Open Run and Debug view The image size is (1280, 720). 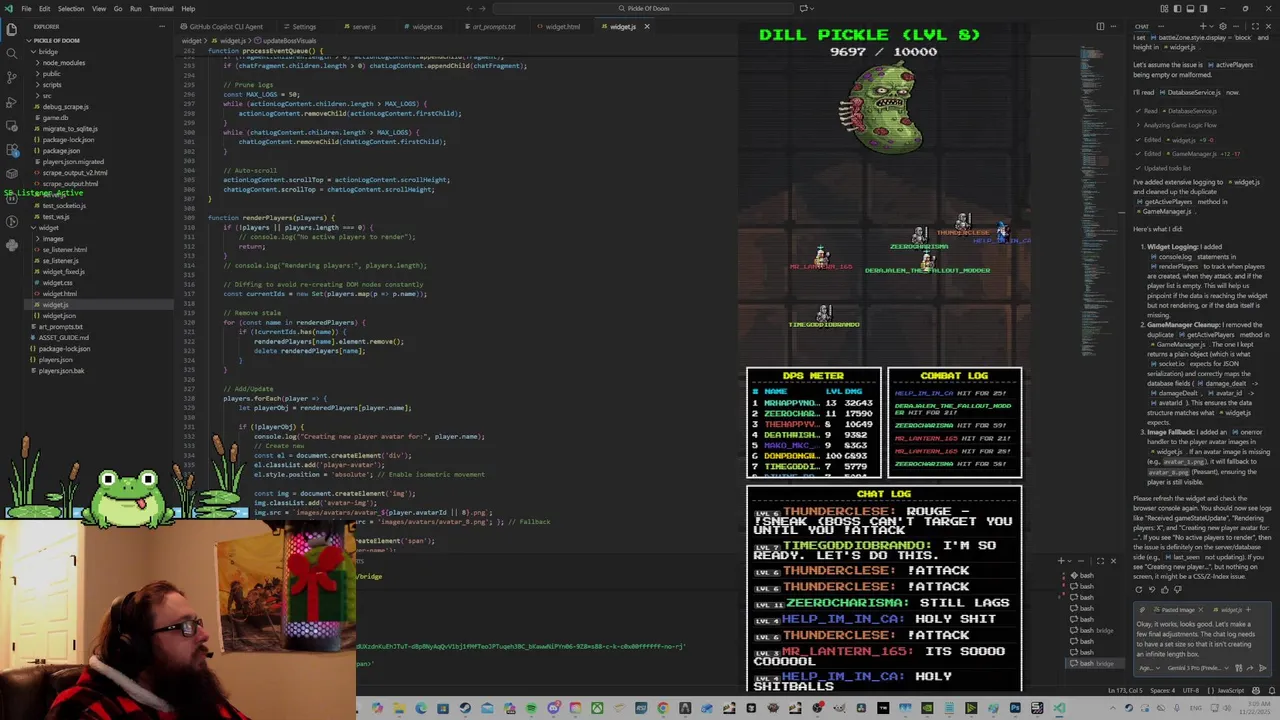(x=11, y=101)
